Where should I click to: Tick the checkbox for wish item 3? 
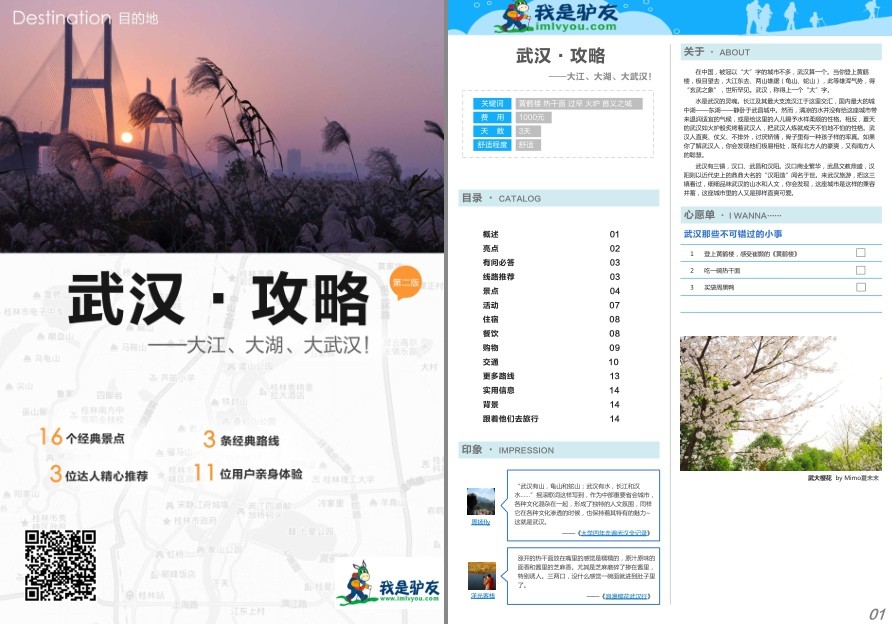click(861, 287)
